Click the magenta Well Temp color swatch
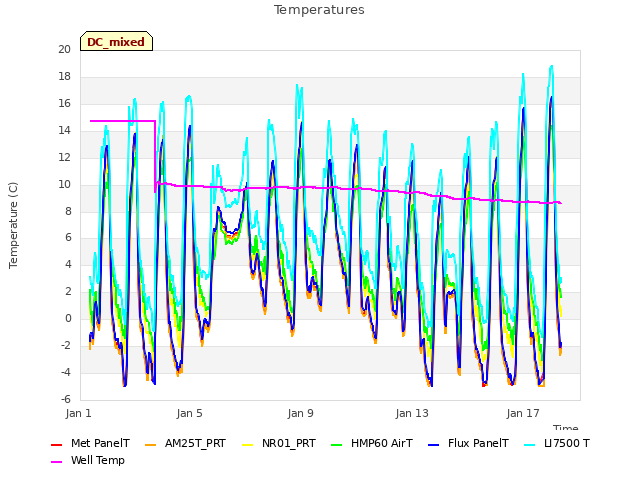This screenshot has width=640, height=480. (x=56, y=462)
